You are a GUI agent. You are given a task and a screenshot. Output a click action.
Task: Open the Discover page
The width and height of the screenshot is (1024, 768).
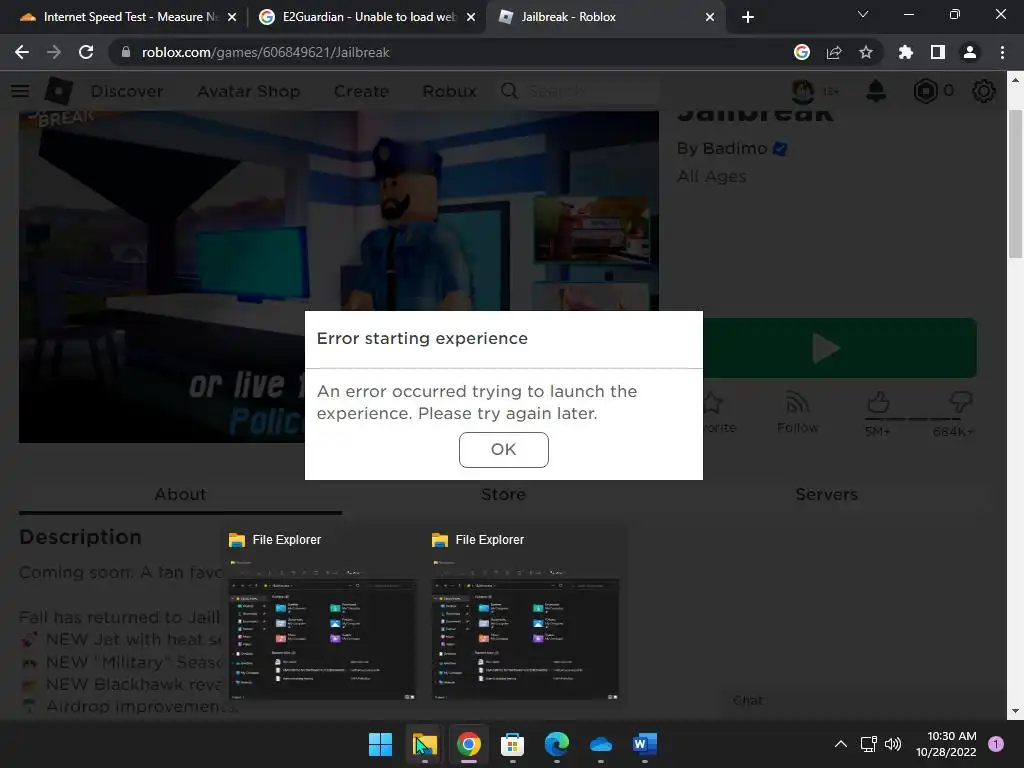(127, 91)
